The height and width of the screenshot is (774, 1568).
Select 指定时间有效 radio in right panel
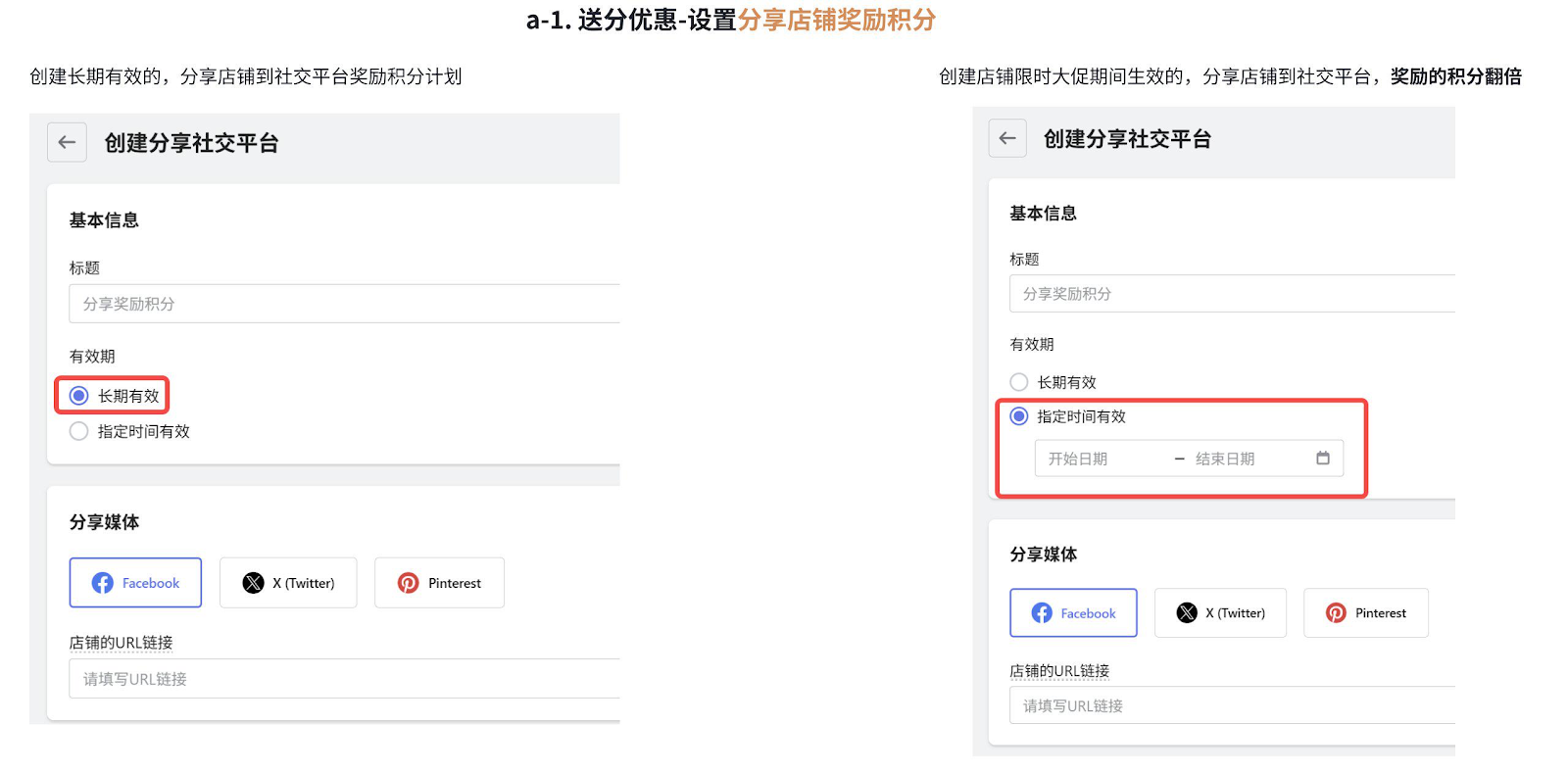click(1019, 416)
